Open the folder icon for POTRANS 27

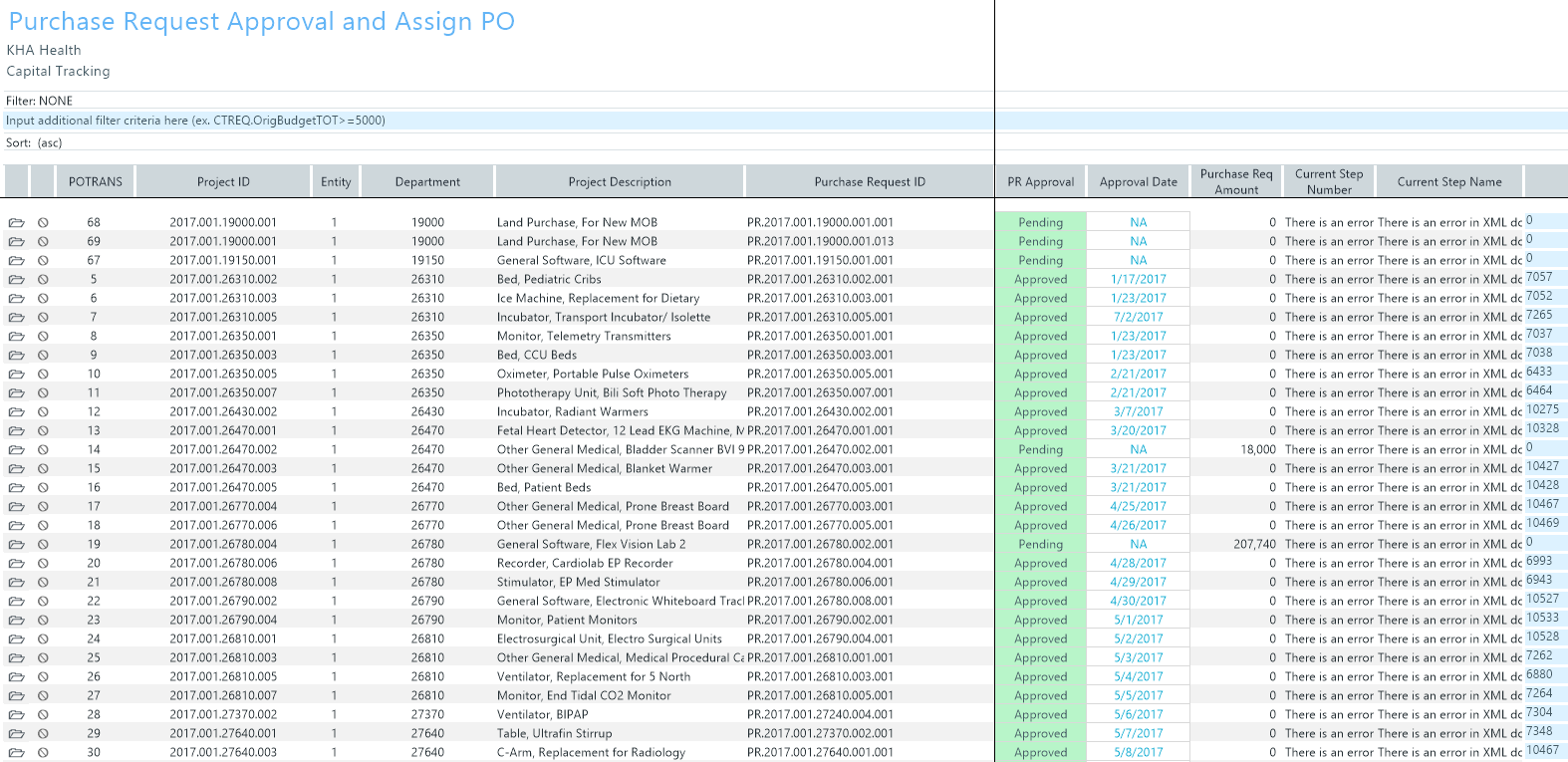(x=17, y=696)
